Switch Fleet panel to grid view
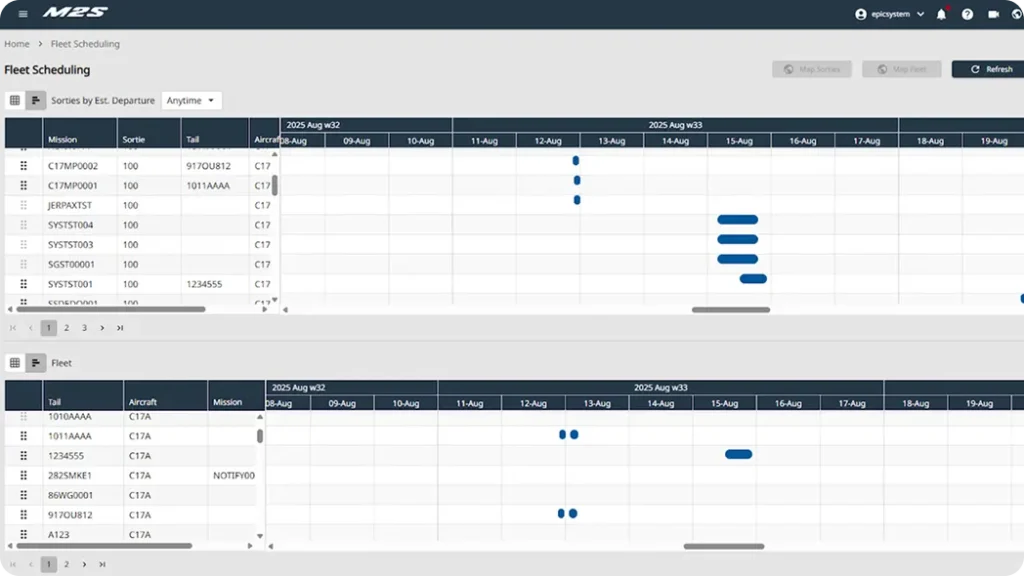The height and width of the screenshot is (576, 1024). [14, 362]
